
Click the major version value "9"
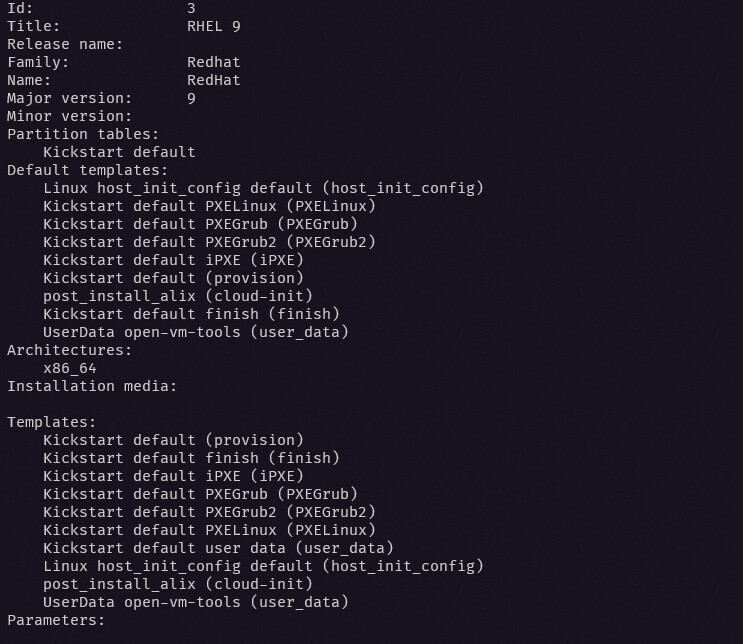[x=191, y=98]
